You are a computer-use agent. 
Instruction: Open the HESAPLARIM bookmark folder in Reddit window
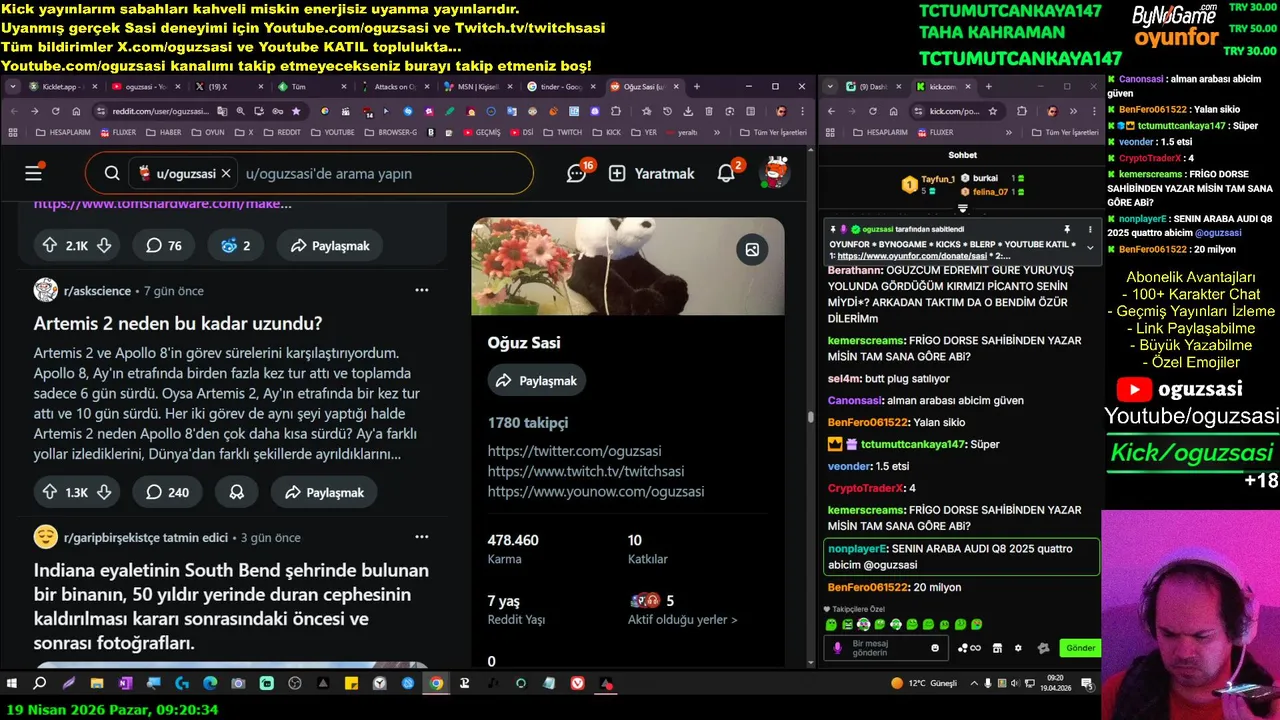click(x=62, y=132)
